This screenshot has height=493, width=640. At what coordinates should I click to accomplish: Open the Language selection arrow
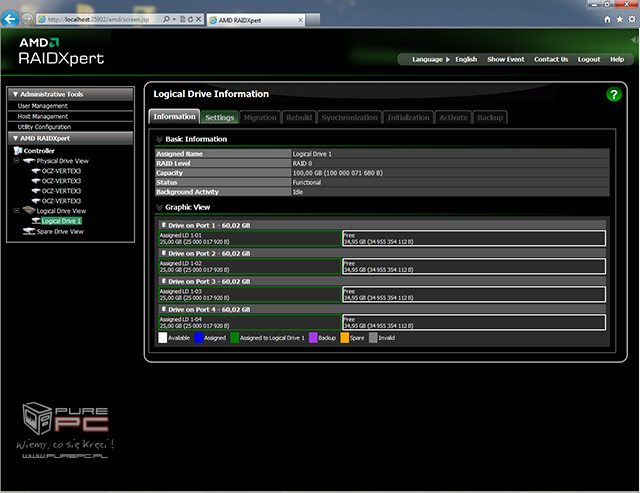click(x=447, y=60)
